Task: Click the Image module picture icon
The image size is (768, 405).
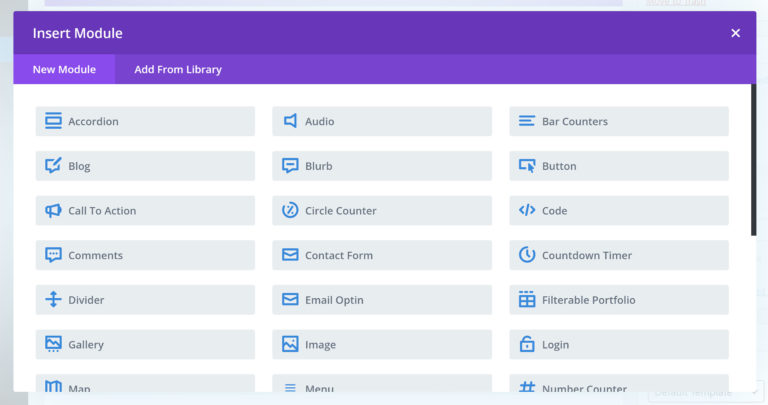Action: (x=290, y=344)
